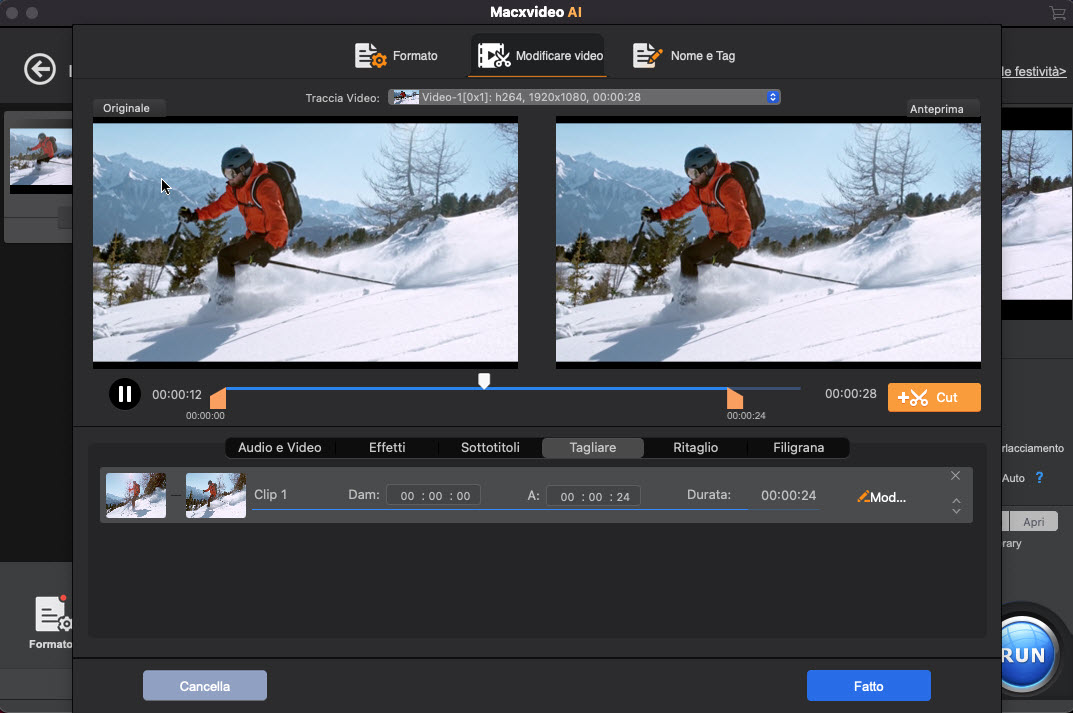Open the Filigrana tab
Viewport: 1073px width, 713px height.
[798, 448]
